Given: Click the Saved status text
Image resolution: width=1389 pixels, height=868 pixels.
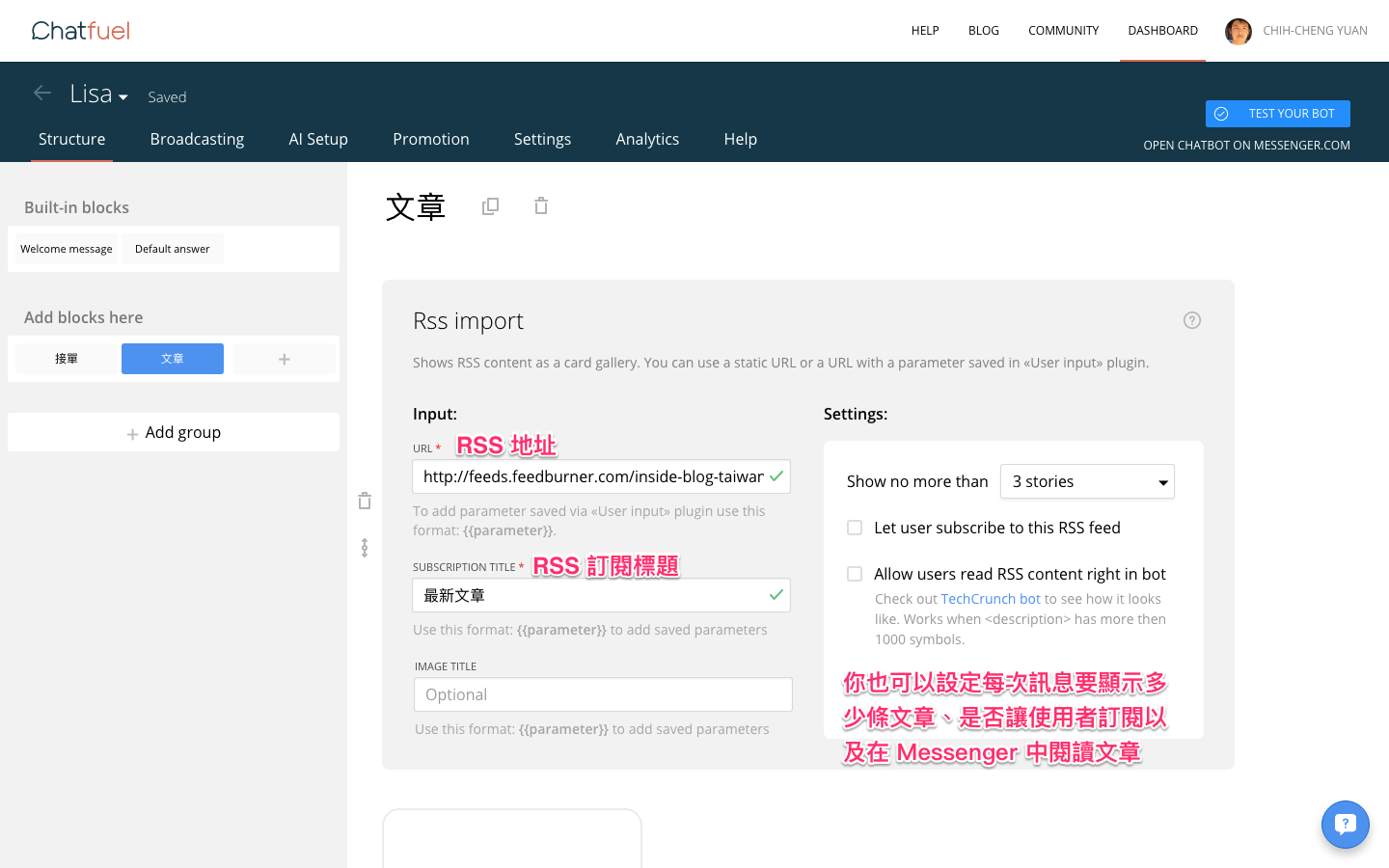Looking at the screenshot, I should pos(167,96).
